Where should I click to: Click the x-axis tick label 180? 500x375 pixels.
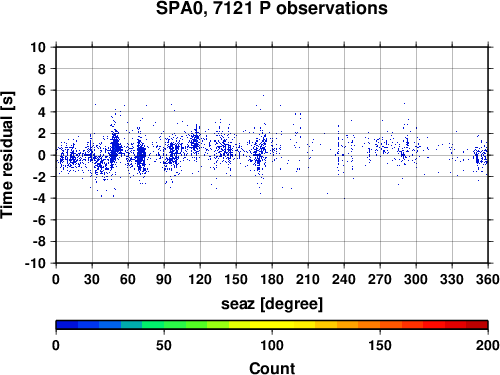click(272, 279)
